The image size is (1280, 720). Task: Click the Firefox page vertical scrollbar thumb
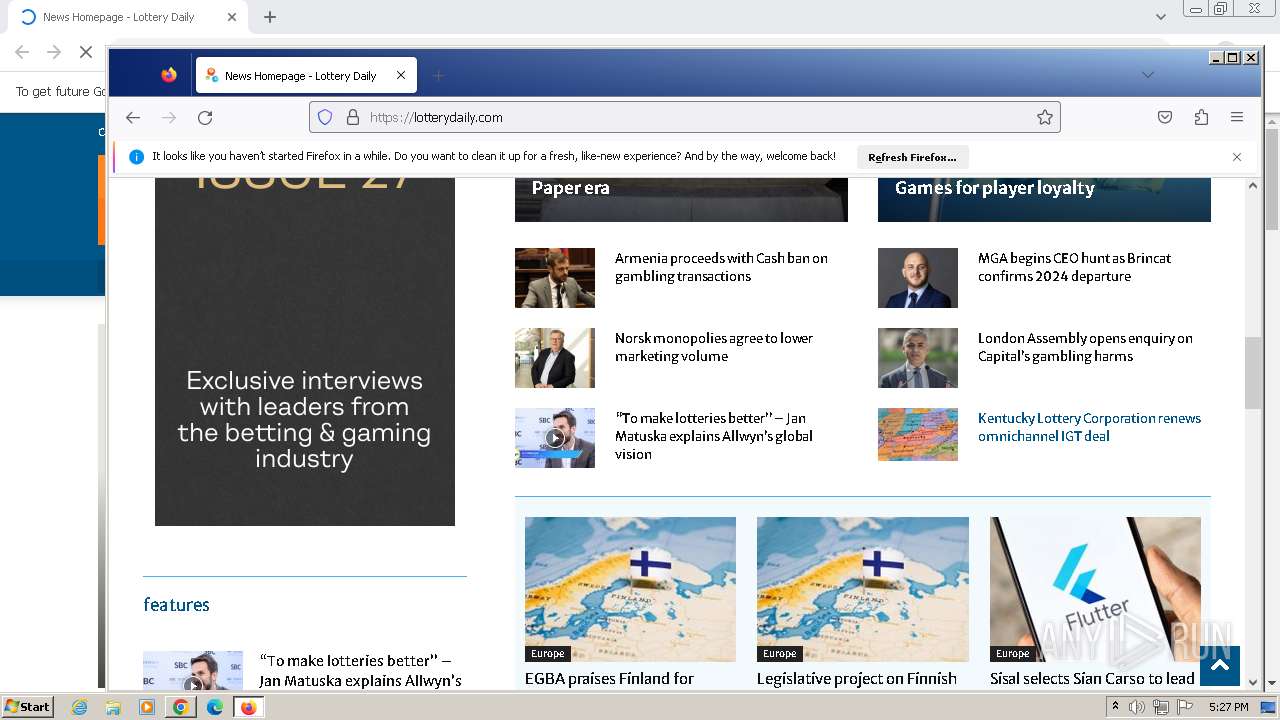[x=1253, y=372]
